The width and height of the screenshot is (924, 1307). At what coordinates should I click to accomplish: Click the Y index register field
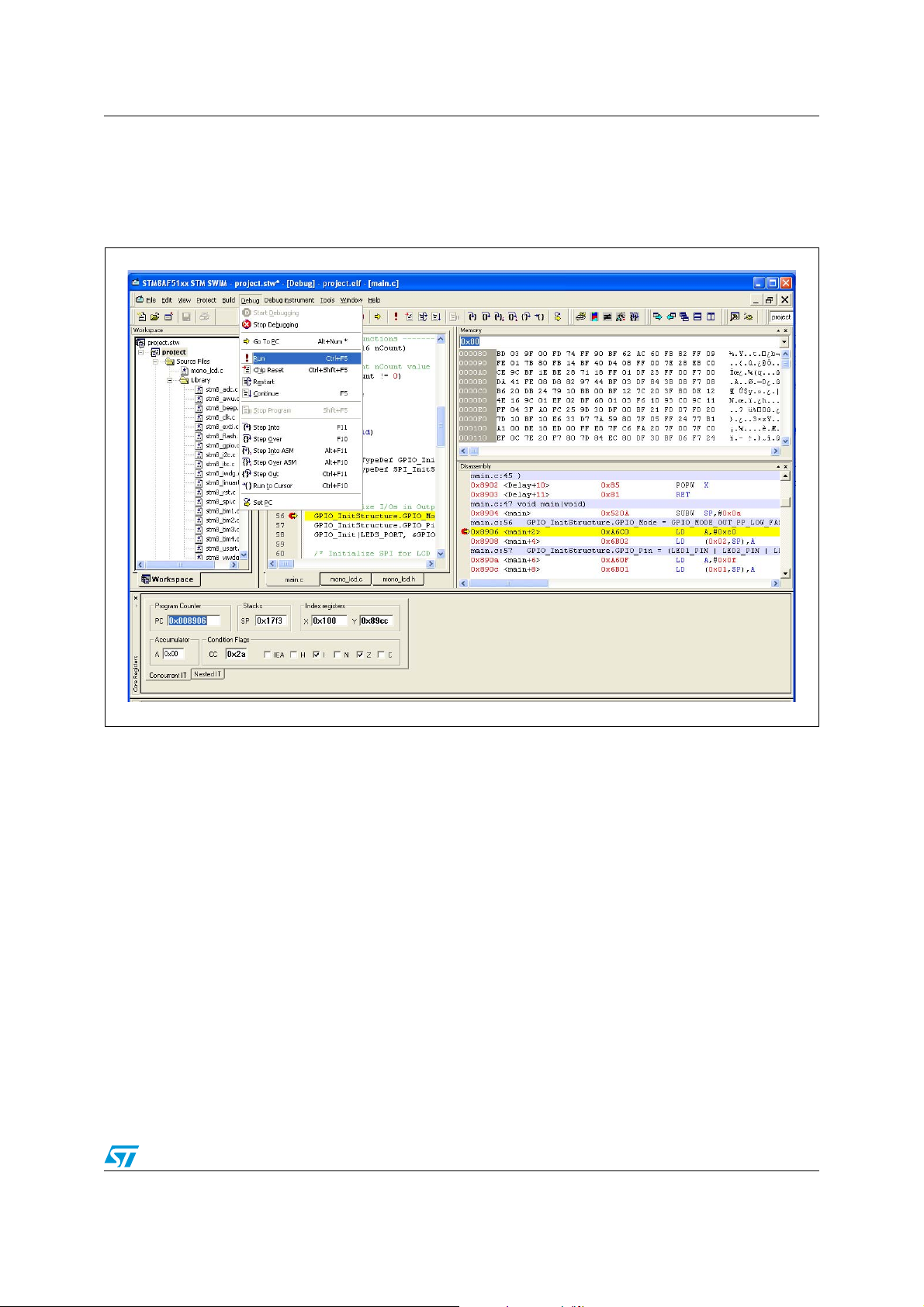pos(376,621)
